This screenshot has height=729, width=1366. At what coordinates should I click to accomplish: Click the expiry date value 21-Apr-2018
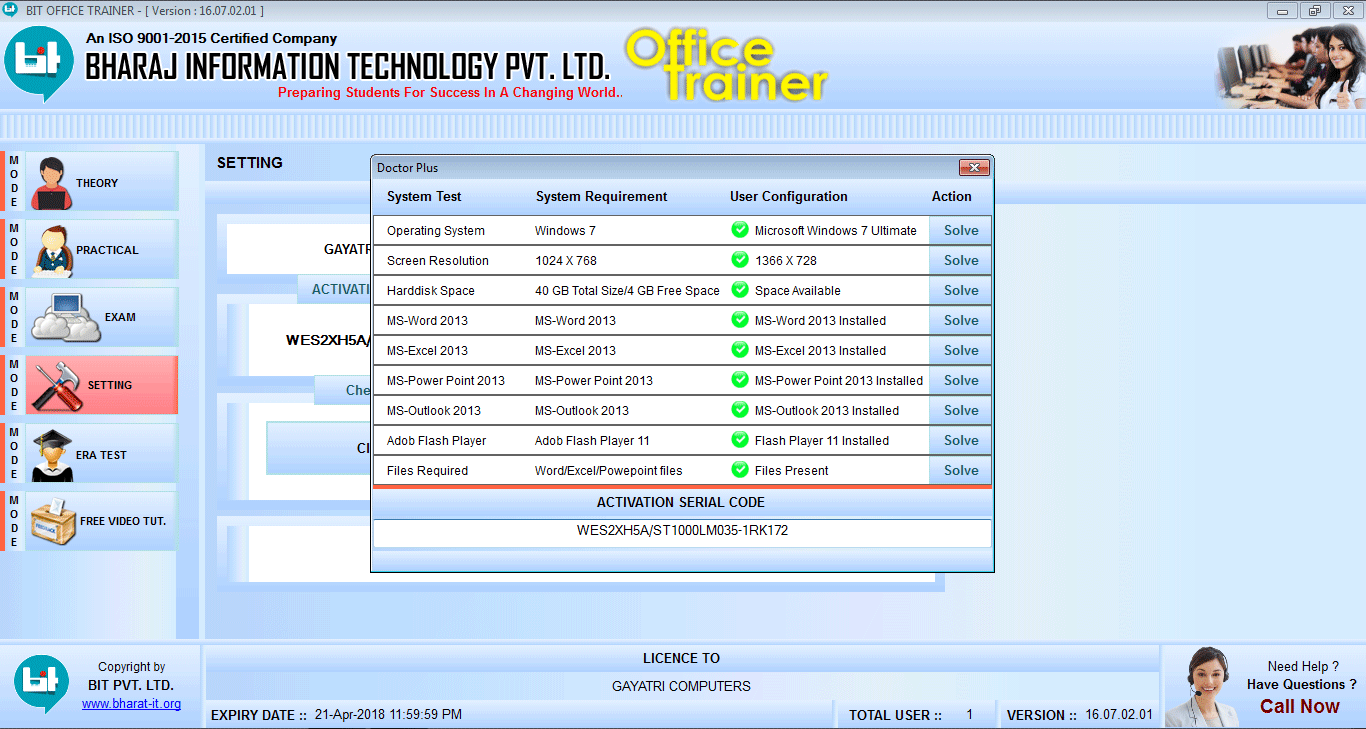pos(388,715)
